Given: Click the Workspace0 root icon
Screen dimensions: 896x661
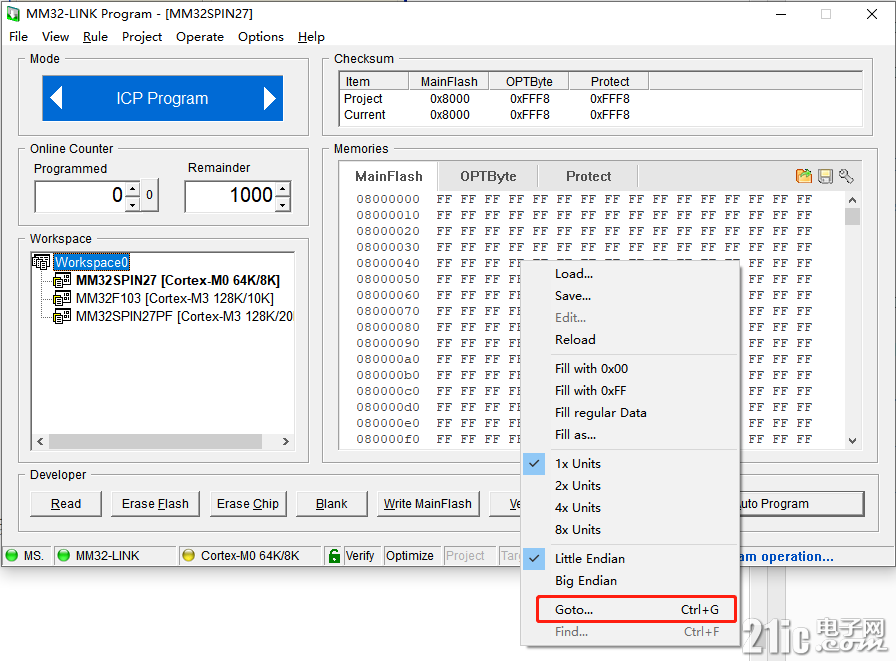Looking at the screenshot, I should pyautogui.click(x=41, y=262).
